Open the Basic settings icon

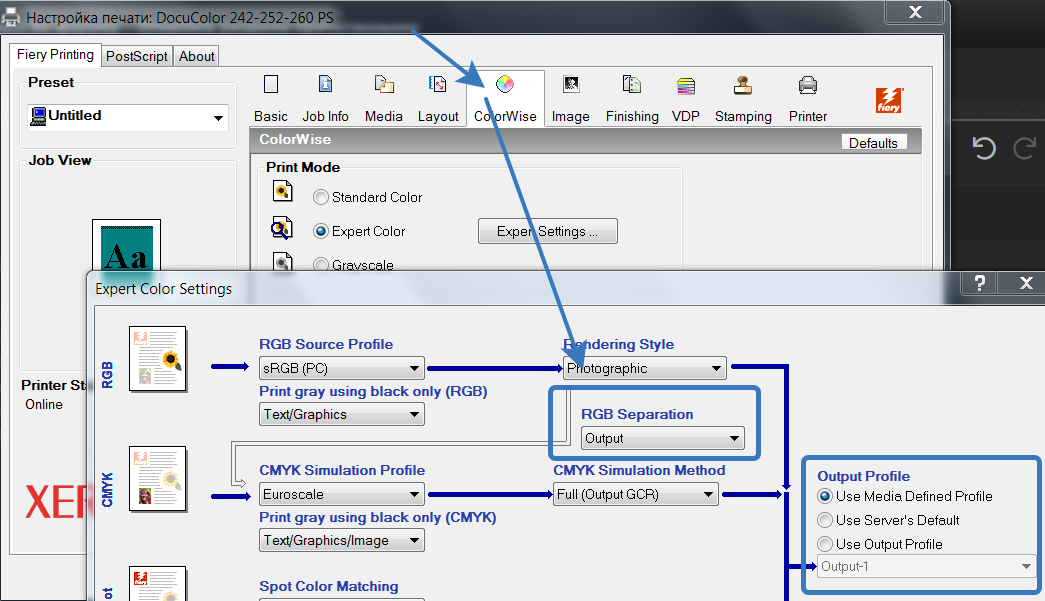coord(271,85)
